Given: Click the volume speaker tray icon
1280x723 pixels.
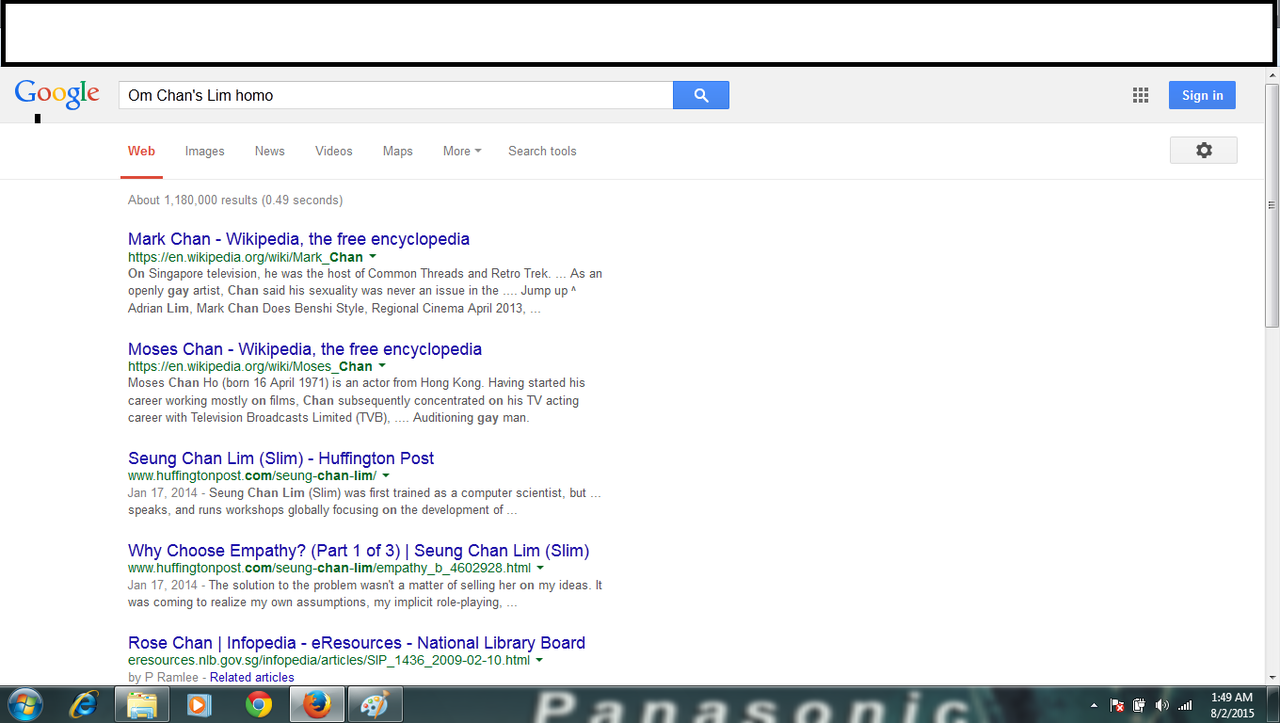Looking at the screenshot, I should coord(1162,706).
